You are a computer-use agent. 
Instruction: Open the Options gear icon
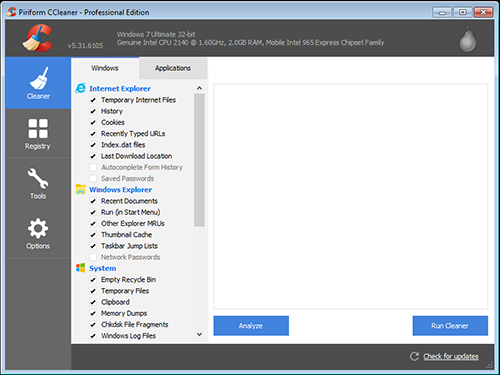click(38, 228)
